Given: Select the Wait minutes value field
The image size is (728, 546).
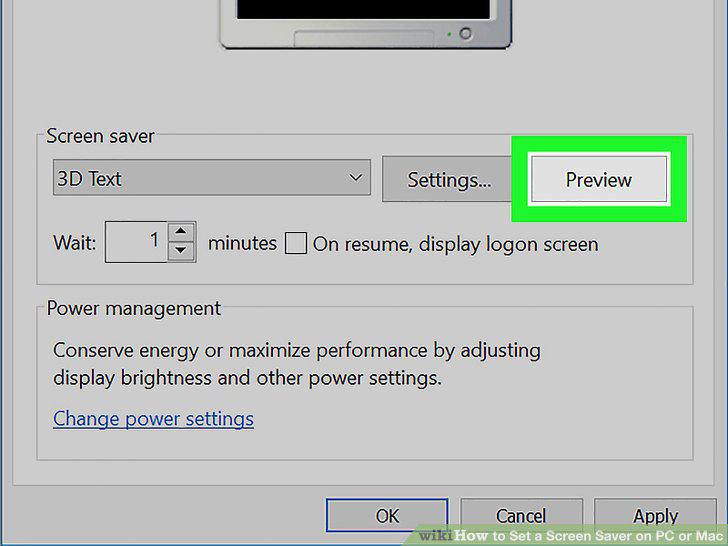Looking at the screenshot, I should click(x=136, y=241).
